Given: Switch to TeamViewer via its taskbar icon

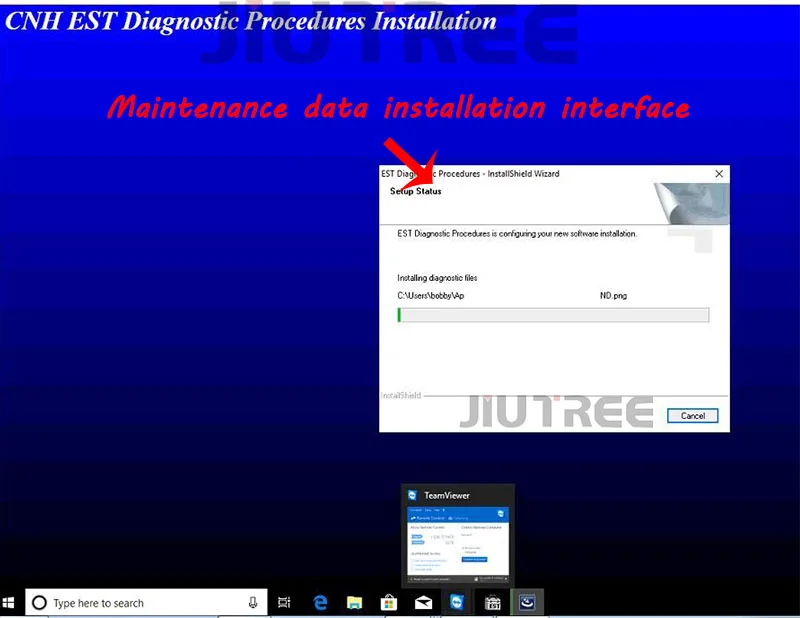Looking at the screenshot, I should [458, 603].
